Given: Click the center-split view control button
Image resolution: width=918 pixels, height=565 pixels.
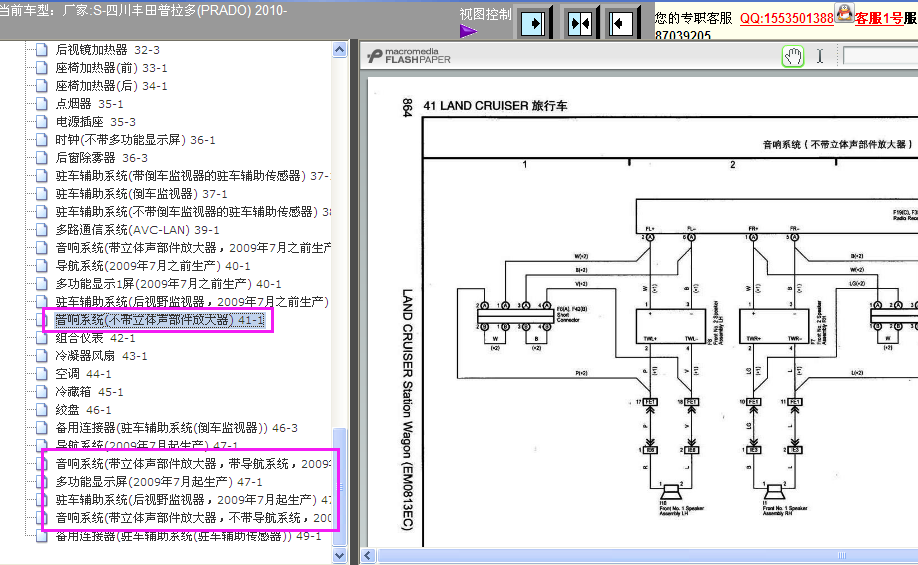Looking at the screenshot, I should click(580, 23).
